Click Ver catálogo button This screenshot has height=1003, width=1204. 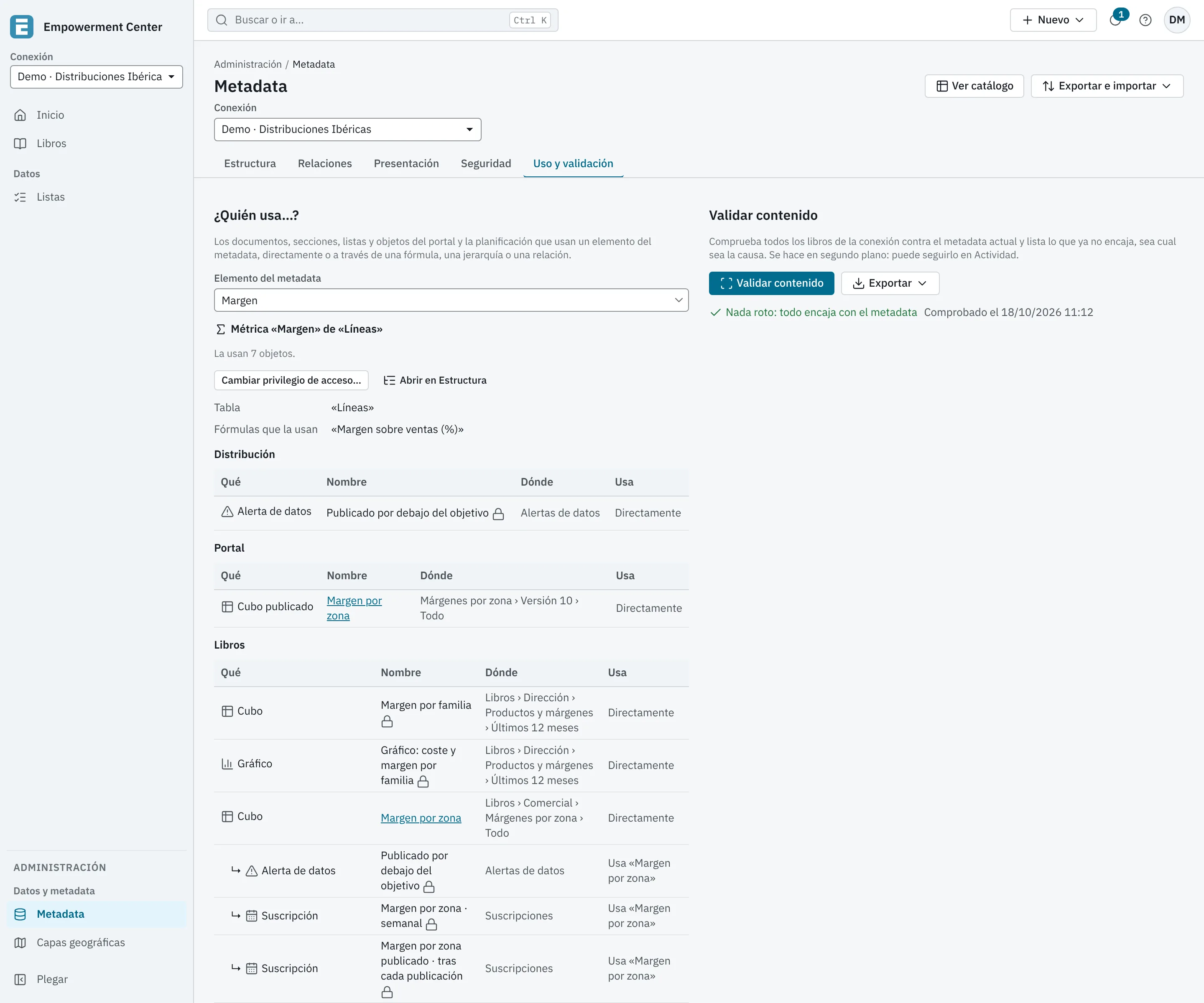[x=974, y=86]
